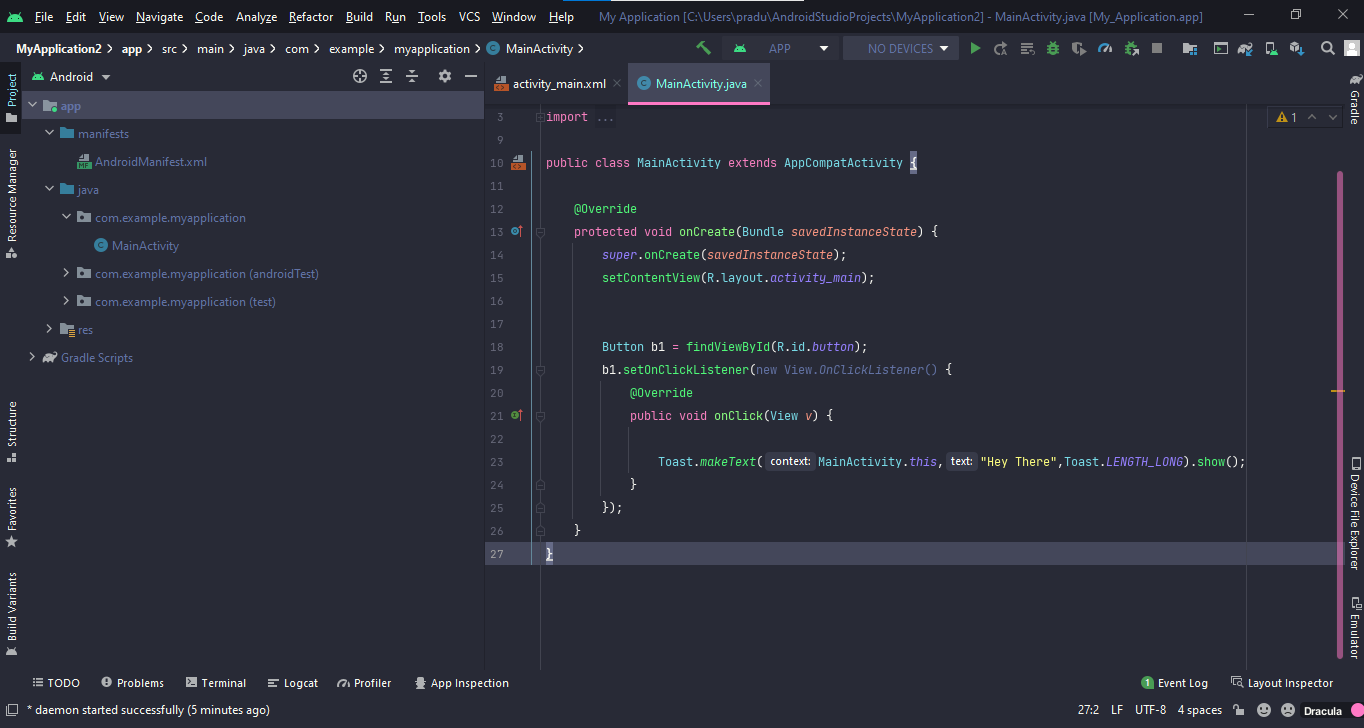The image size is (1364, 728).
Task: Hide the Project panel with minus icon
Action: pyautogui.click(x=471, y=76)
